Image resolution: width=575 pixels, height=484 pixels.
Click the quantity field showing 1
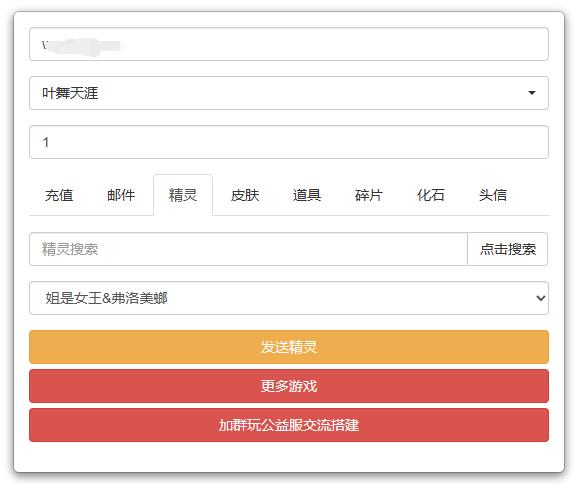tap(289, 142)
